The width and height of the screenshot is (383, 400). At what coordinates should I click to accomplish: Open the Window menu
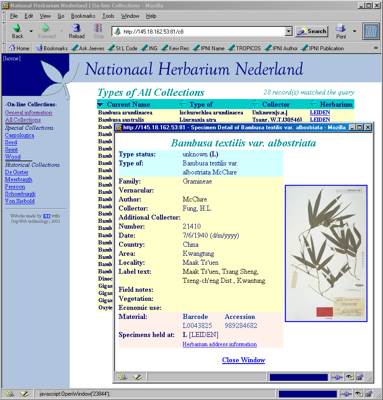130,16
